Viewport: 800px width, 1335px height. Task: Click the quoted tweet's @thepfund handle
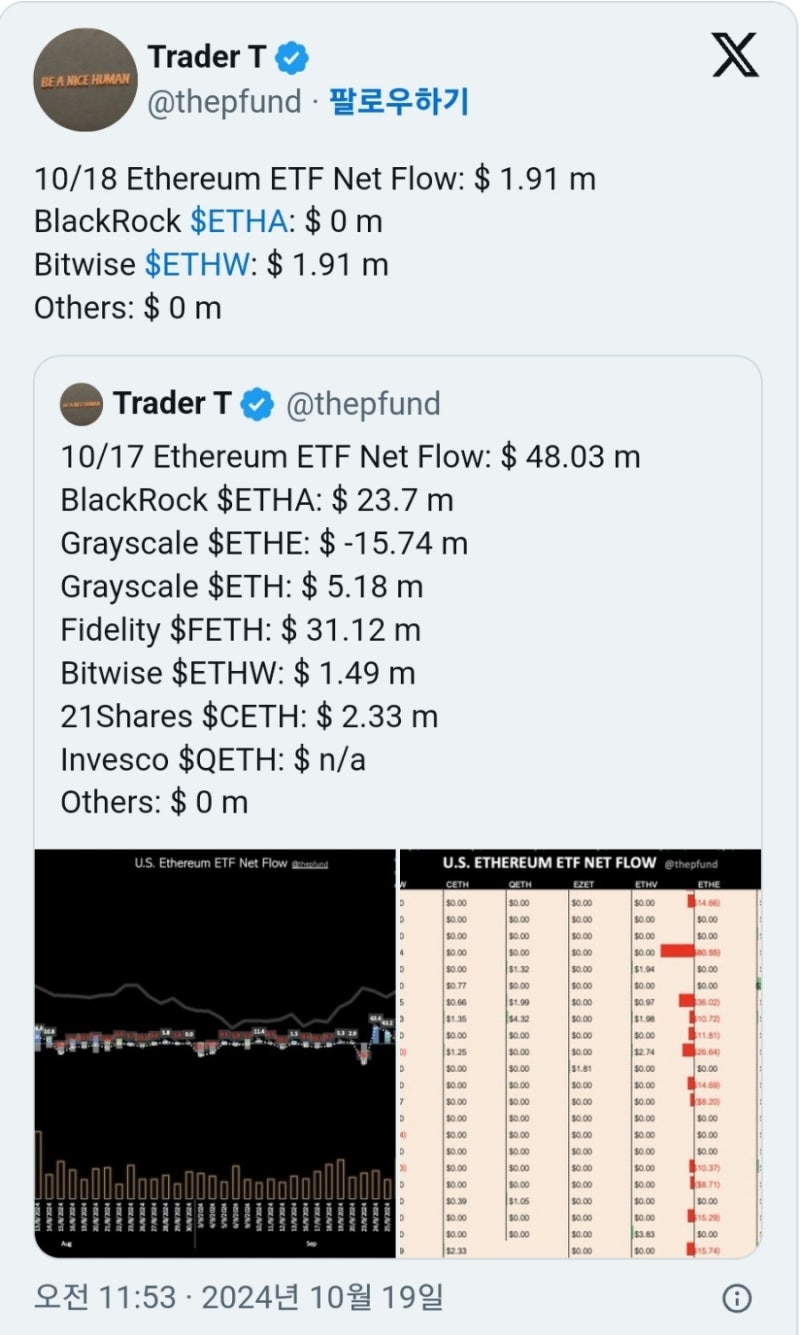click(x=363, y=404)
